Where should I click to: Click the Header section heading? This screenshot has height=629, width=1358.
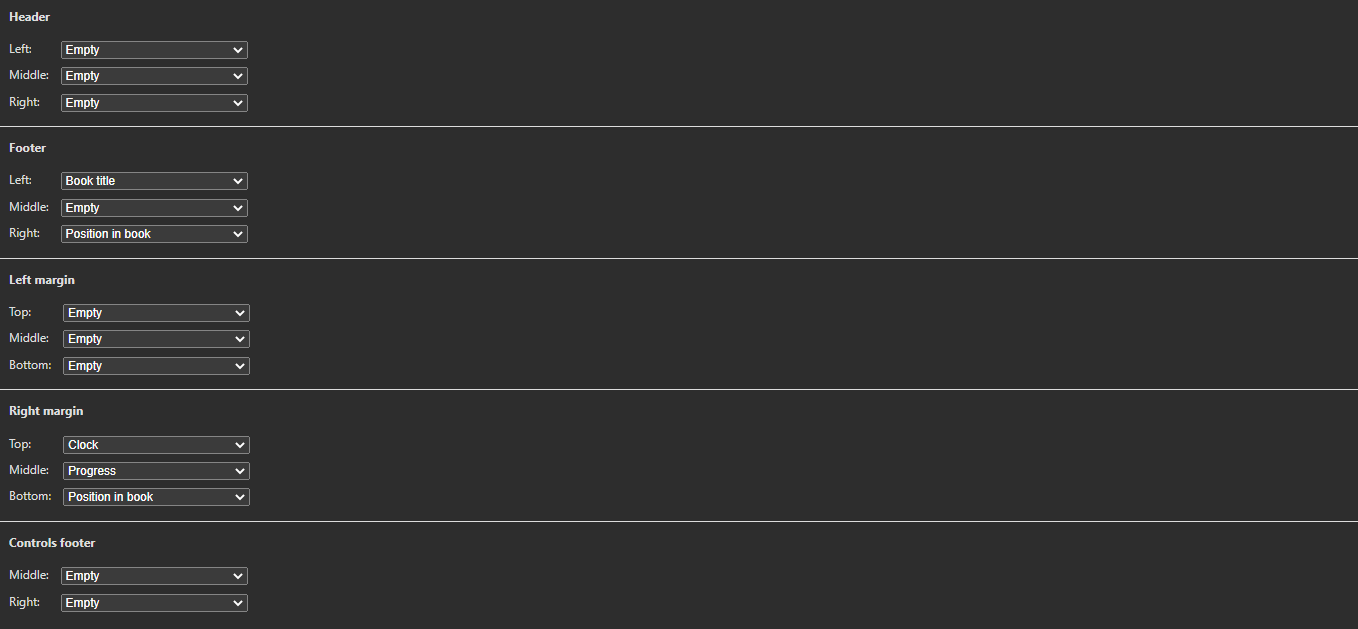click(x=30, y=17)
